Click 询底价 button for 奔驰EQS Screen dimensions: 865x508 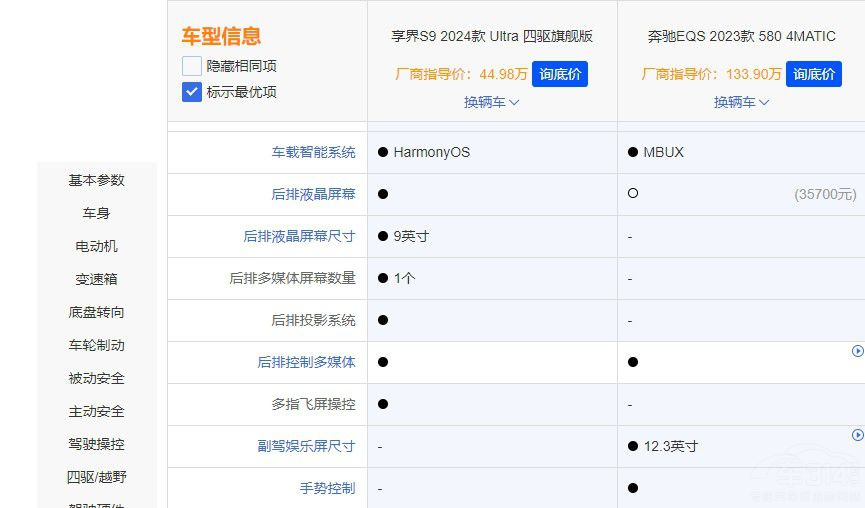pyautogui.click(x=814, y=74)
